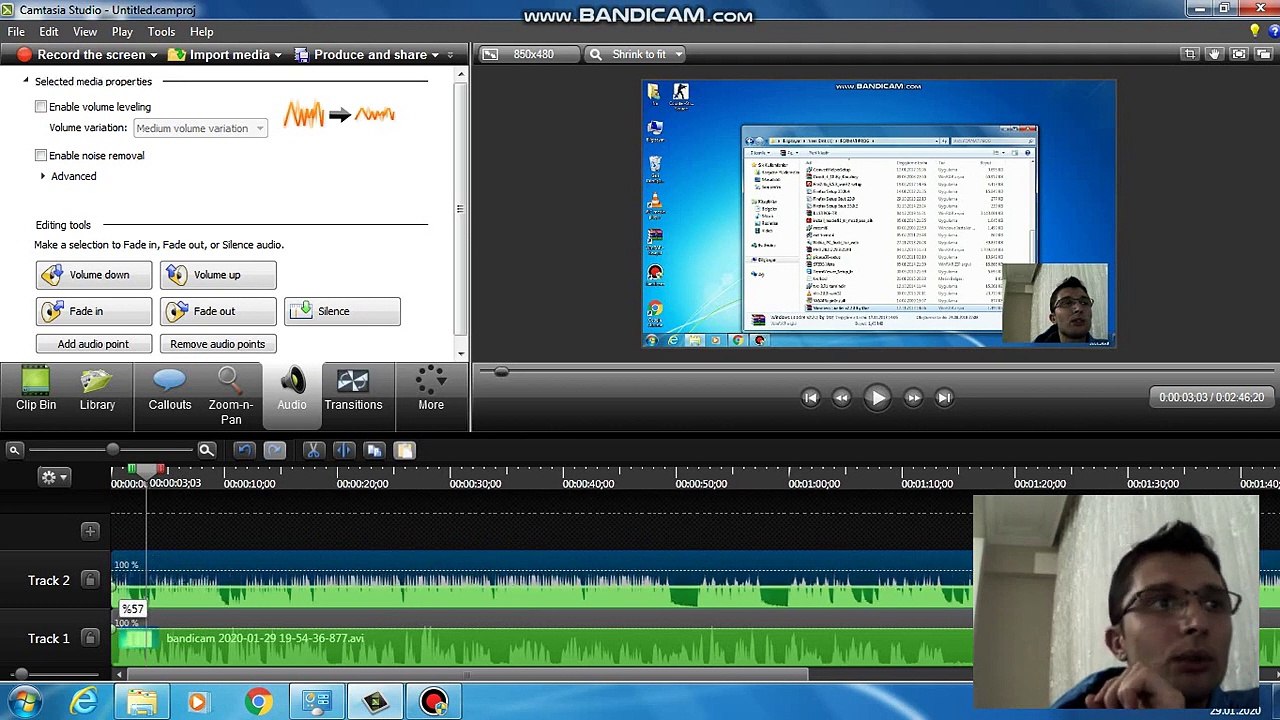
Task: Detach the preview window
Action: click(x=1263, y=54)
